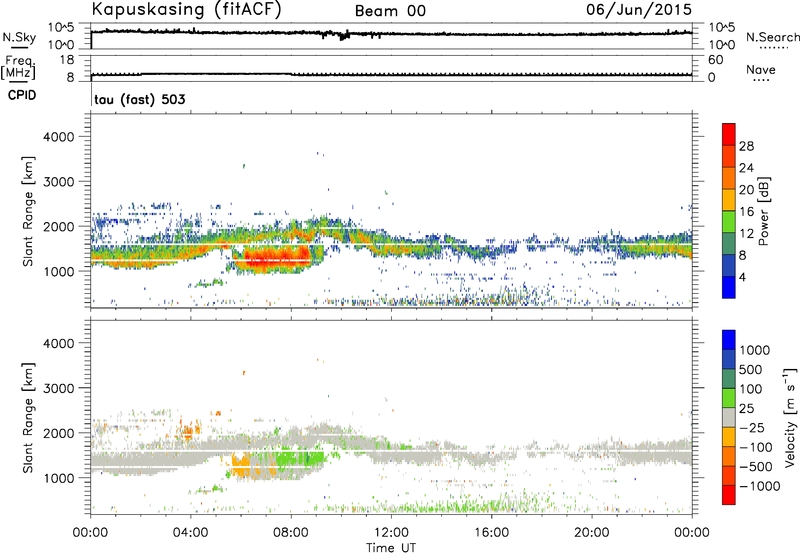Click the 'Power [dB]' colorbar label

(x=763, y=211)
